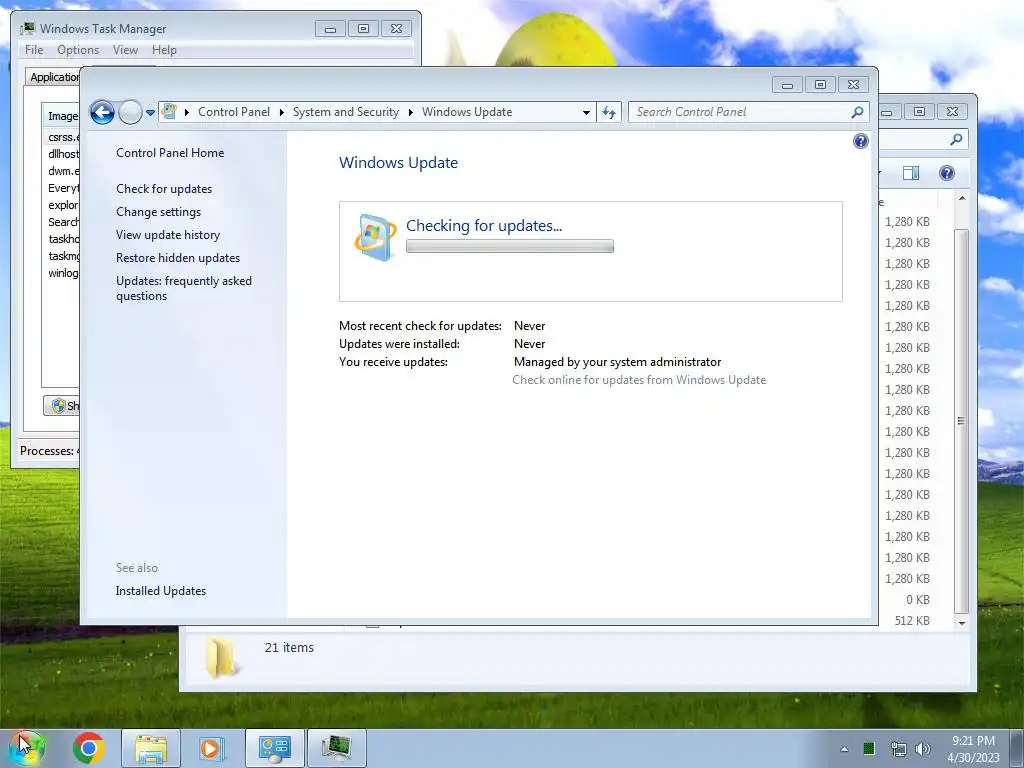Image resolution: width=1024 pixels, height=768 pixels.
Task: Select Control Panel breadcrumb
Action: tap(234, 112)
